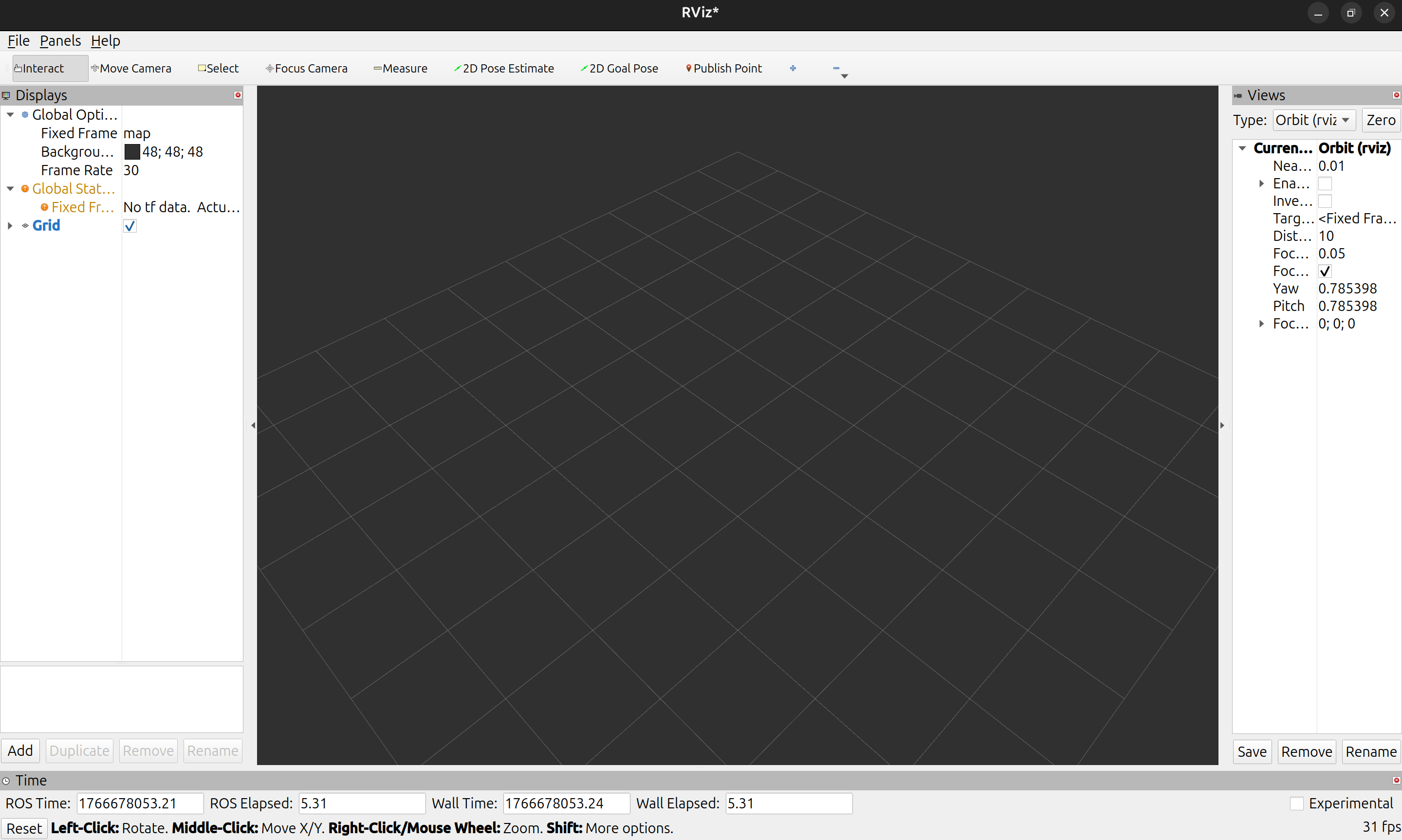
Task: Click the Displays panel monitor icon
Action: coord(6,96)
